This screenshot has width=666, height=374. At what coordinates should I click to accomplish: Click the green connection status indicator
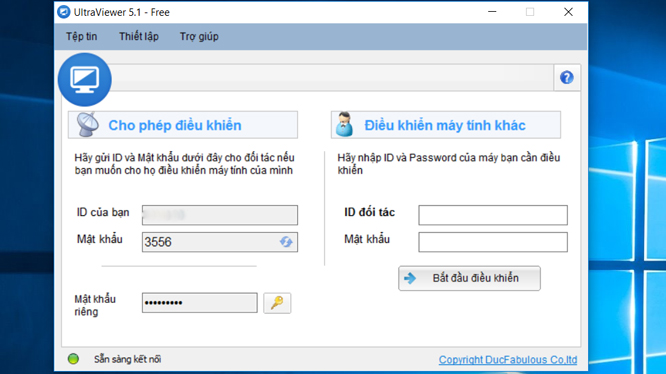(x=73, y=359)
